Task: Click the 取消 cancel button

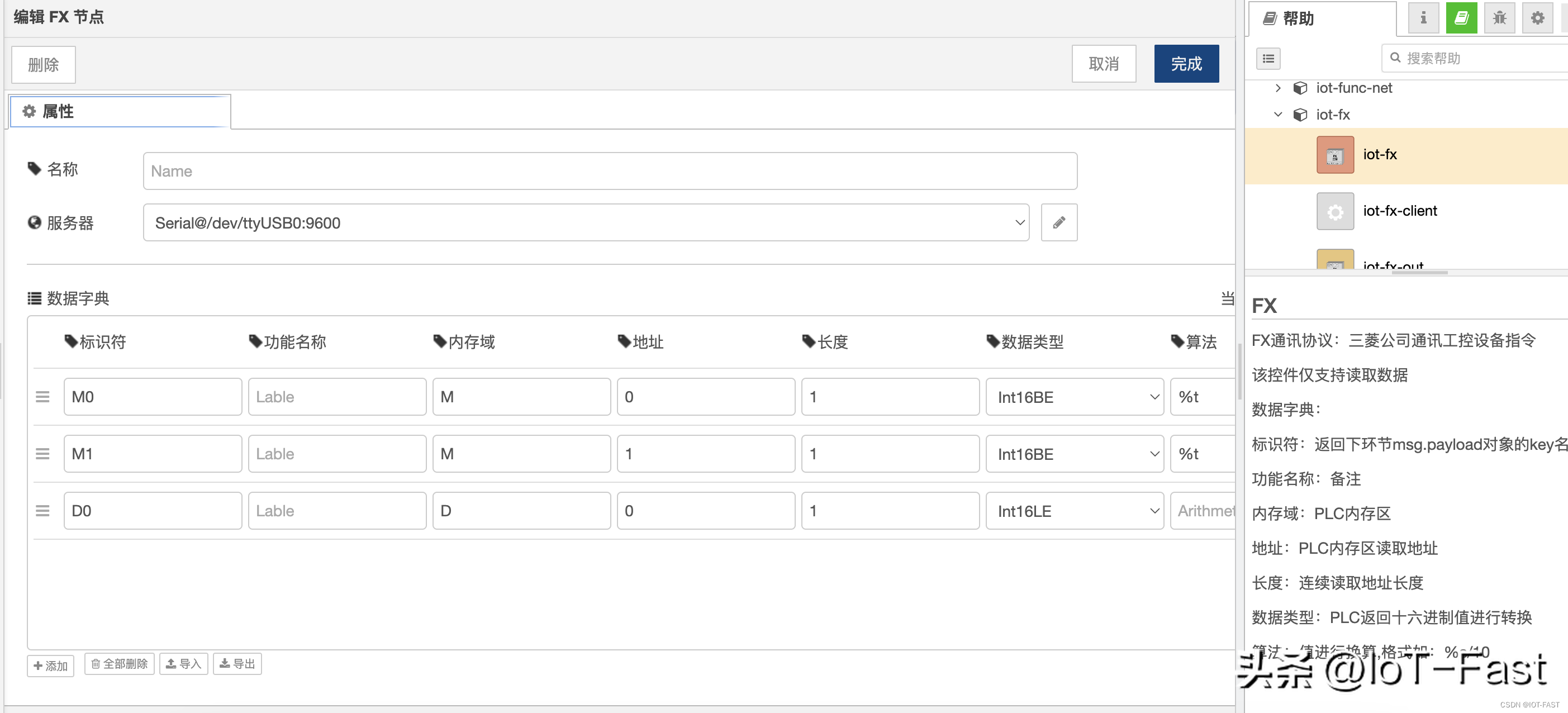Action: [1103, 64]
